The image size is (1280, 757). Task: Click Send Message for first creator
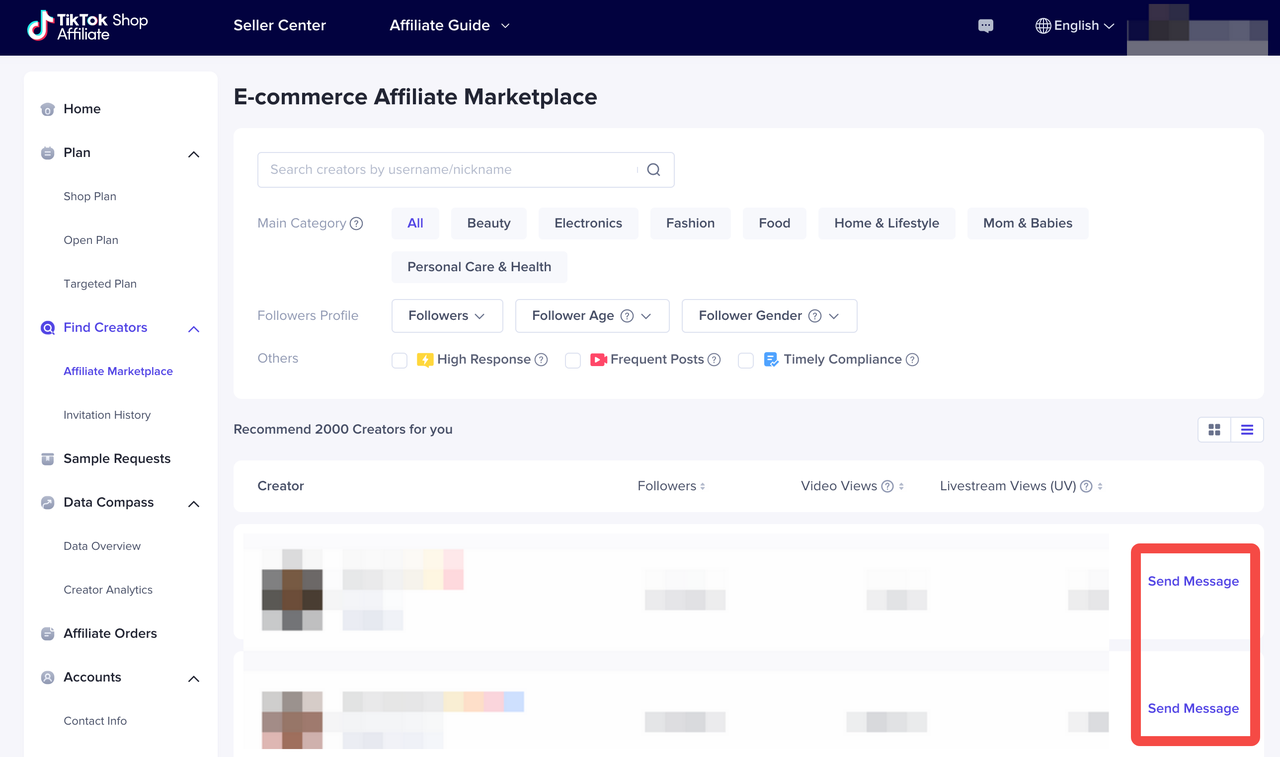point(1193,582)
